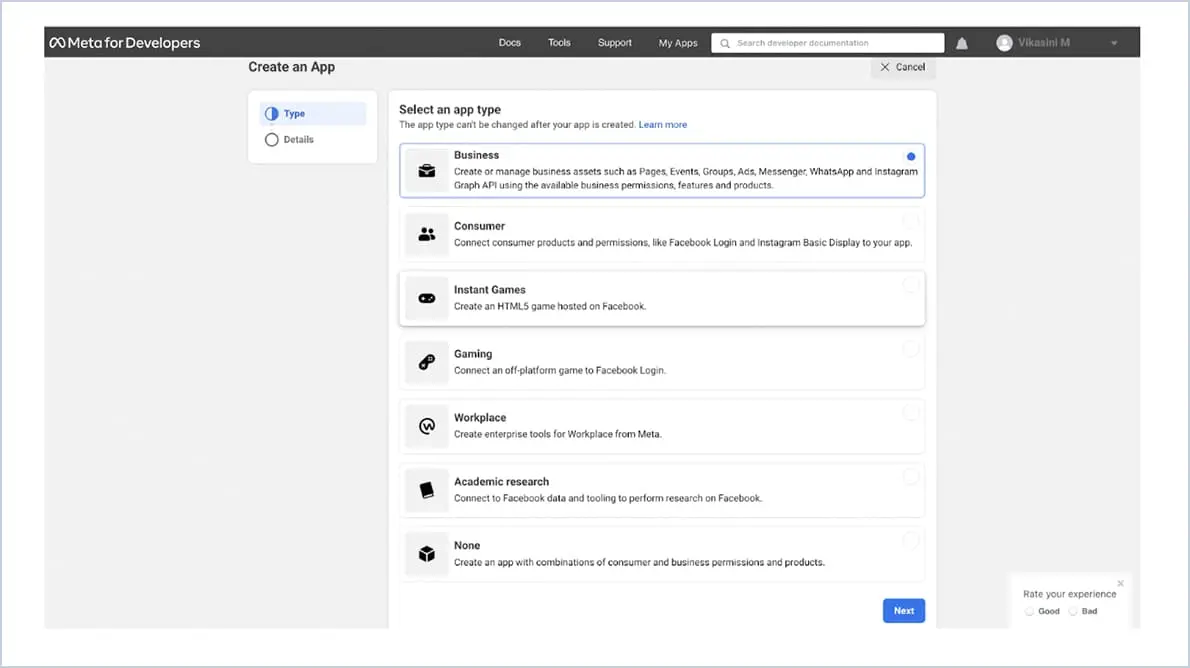This screenshot has height=668, width=1190.
Task: Expand the account dropdown arrow
Action: coord(1114,43)
